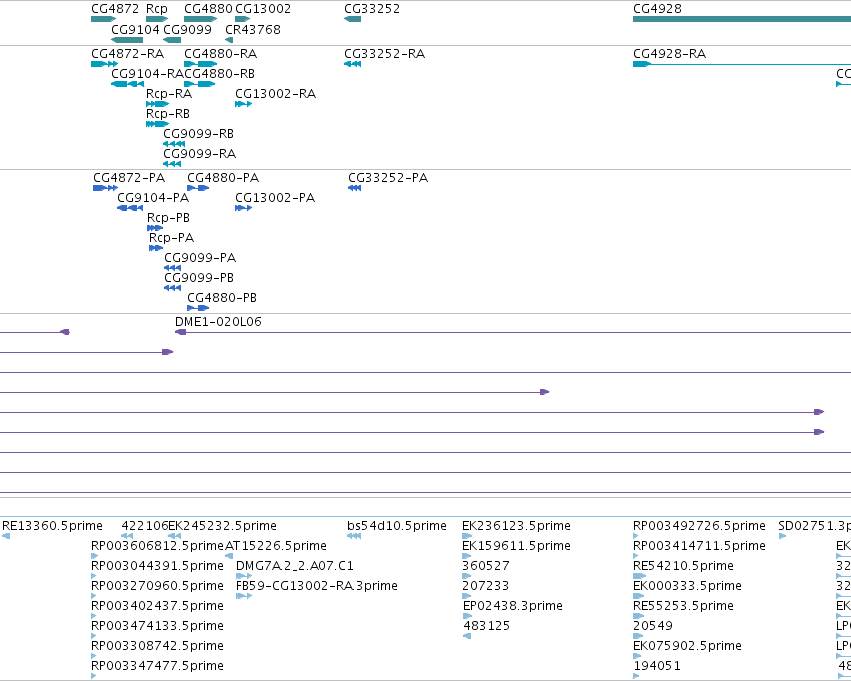Click the 20549 EST label
The image size is (851, 681).
click(653, 627)
